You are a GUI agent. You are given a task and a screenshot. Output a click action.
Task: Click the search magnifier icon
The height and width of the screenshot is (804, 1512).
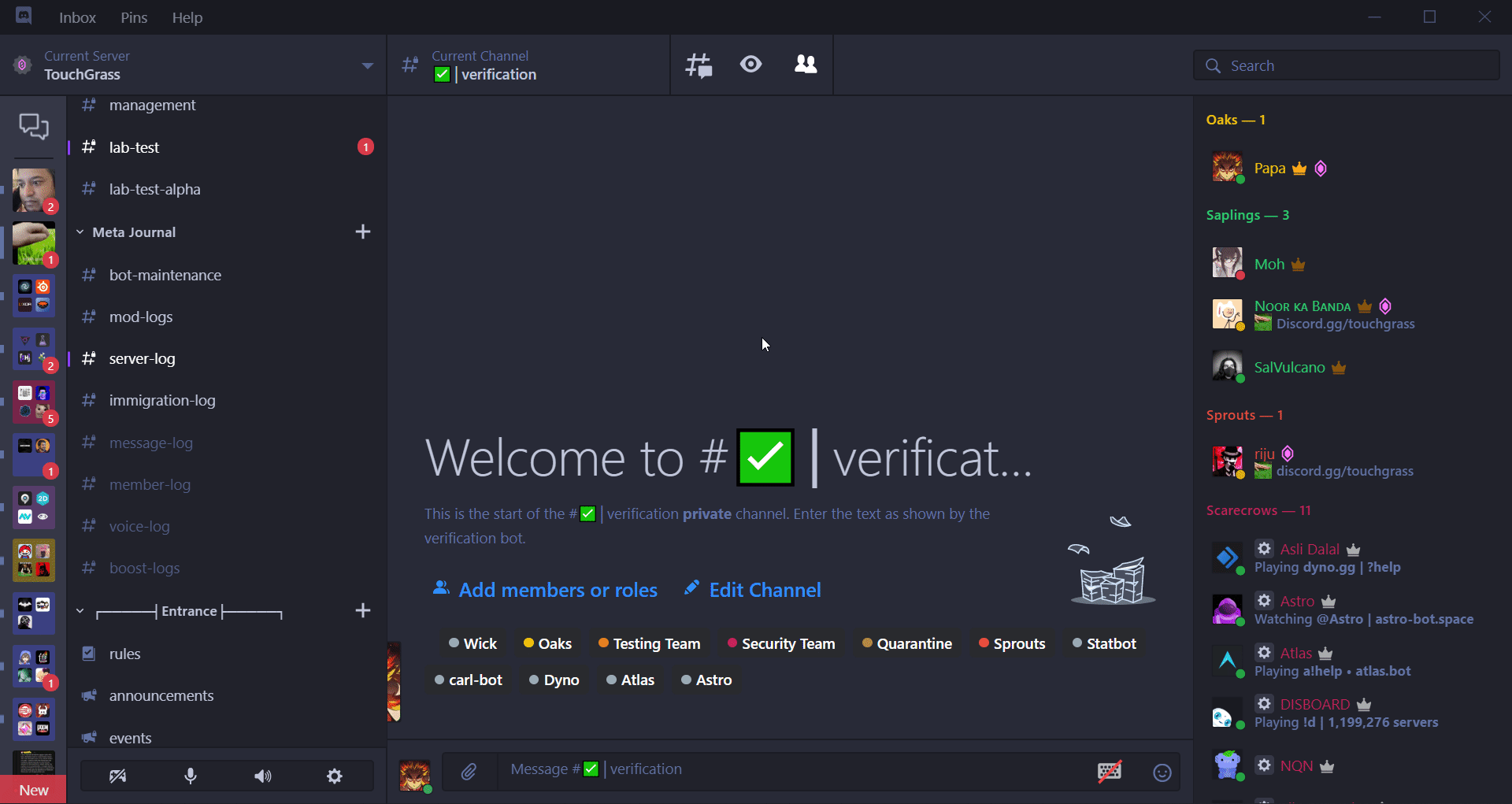pos(1213,65)
